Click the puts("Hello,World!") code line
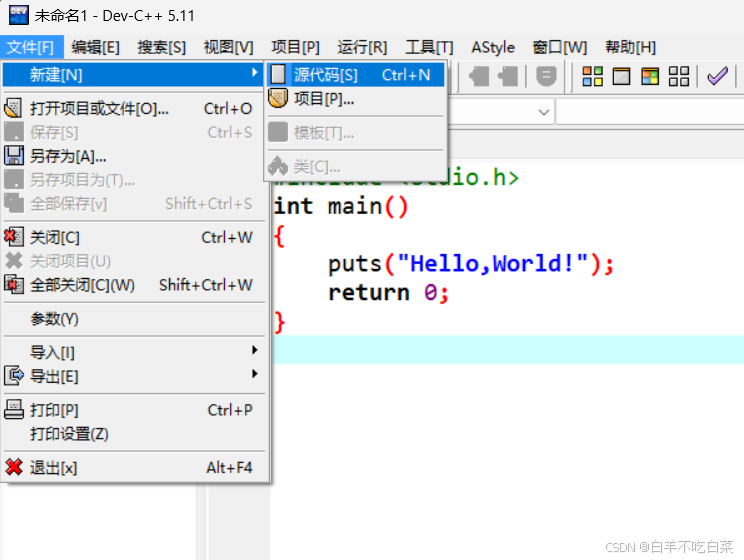 (x=471, y=264)
